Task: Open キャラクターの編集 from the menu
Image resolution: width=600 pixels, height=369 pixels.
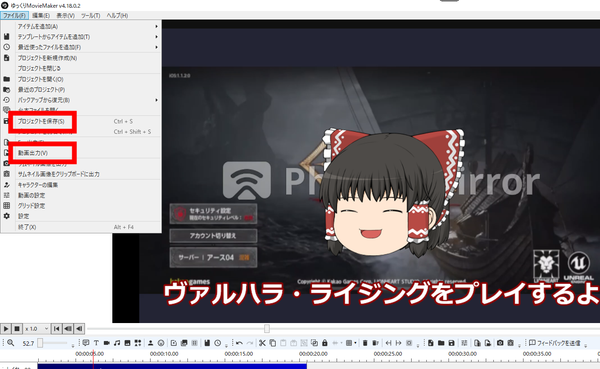Action: [x=81, y=185]
